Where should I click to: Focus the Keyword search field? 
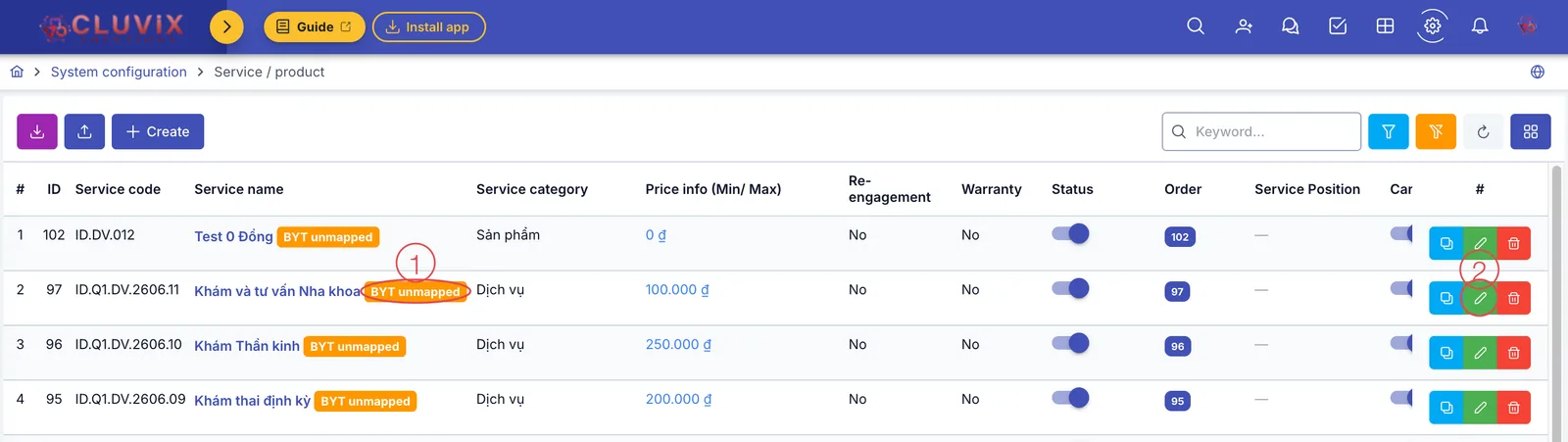pyautogui.click(x=1261, y=131)
